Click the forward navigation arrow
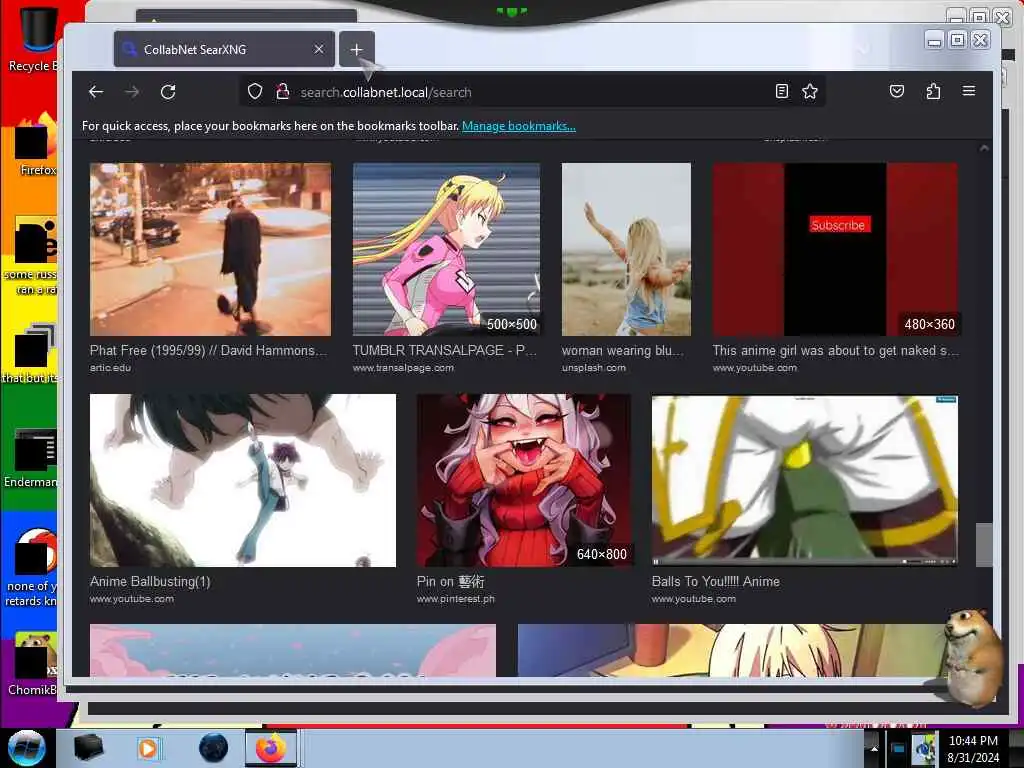Screen dimensions: 1024x768 pos(132,92)
